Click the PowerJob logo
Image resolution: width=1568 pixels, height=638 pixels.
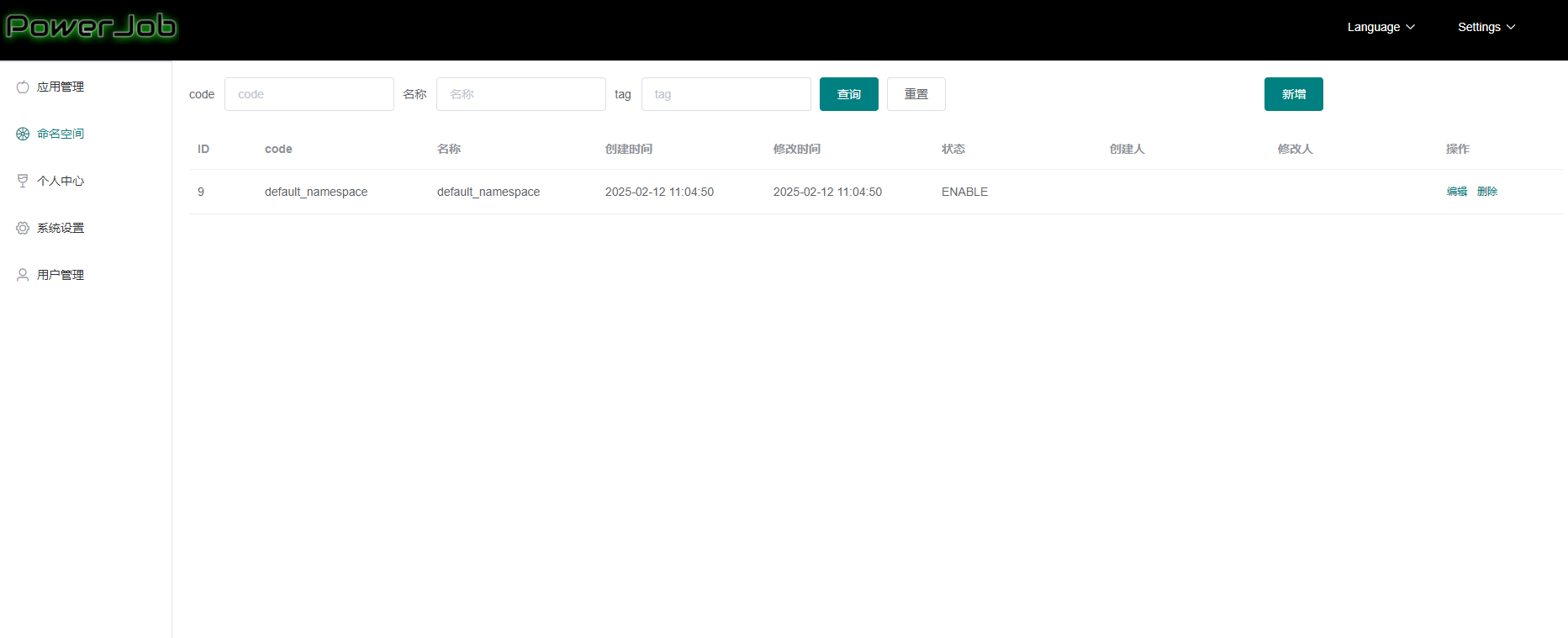[91, 27]
